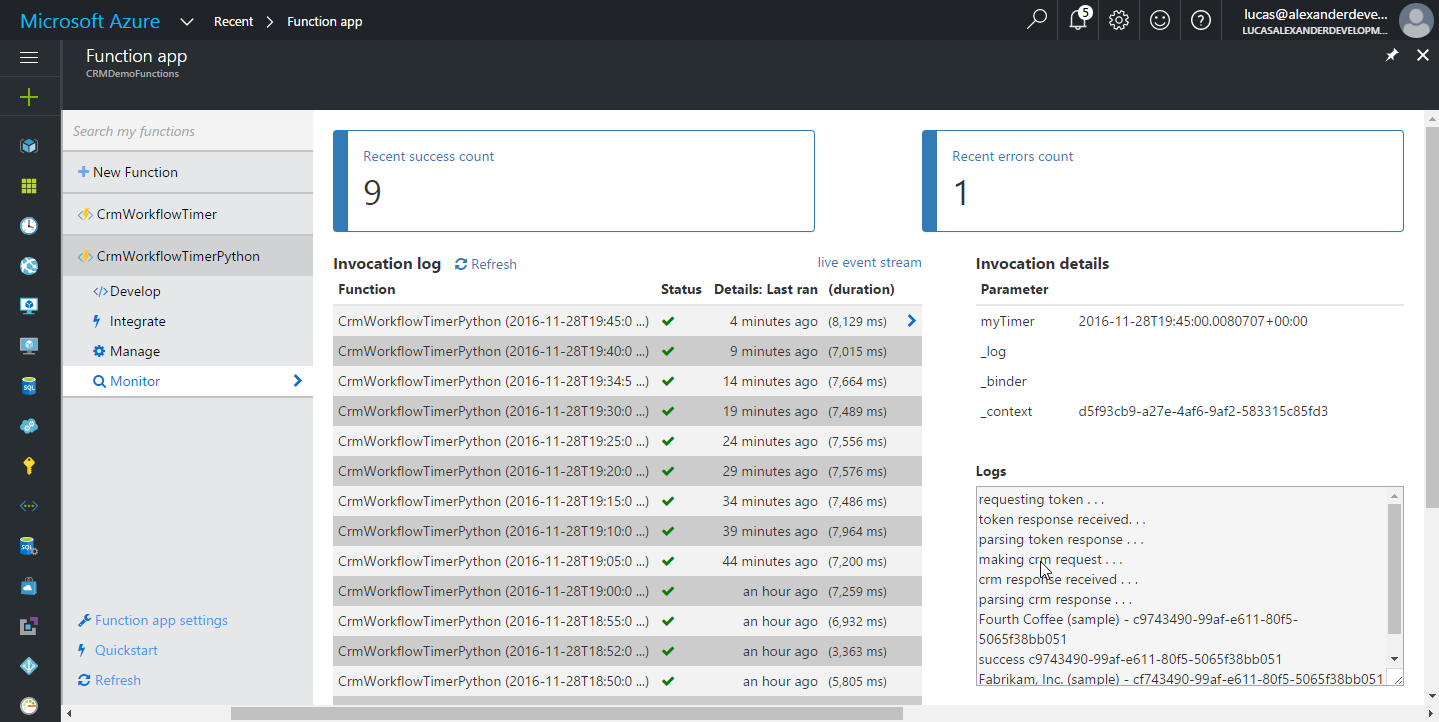Open the clock Recent icon in sidebar
The height and width of the screenshot is (722, 1439).
click(29, 226)
